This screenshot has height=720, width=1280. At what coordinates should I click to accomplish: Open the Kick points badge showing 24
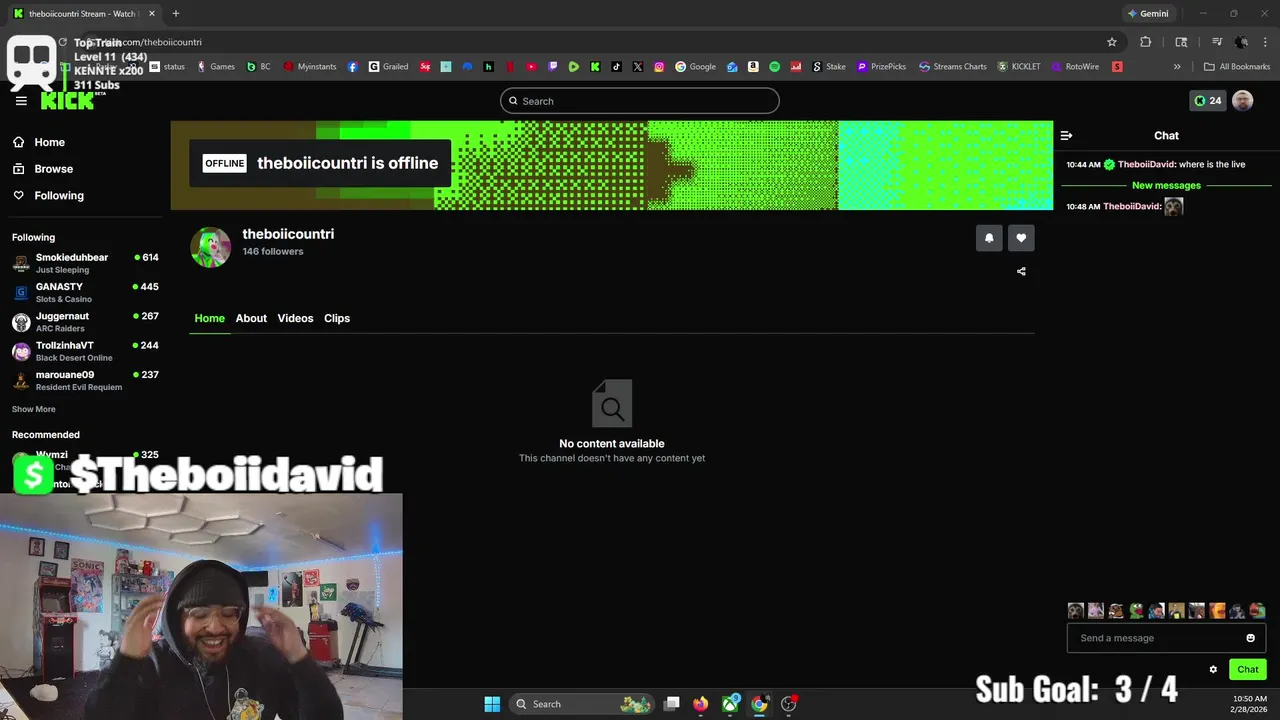[1207, 100]
